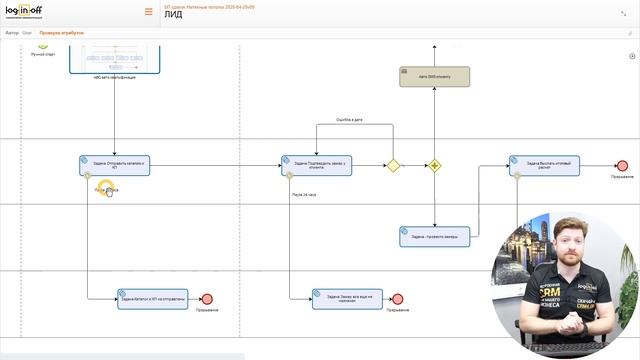The width and height of the screenshot is (640, 360).
Task: Click task icon on 'Отправить каталоги и КП' node
Action: pyautogui.click(x=84, y=160)
